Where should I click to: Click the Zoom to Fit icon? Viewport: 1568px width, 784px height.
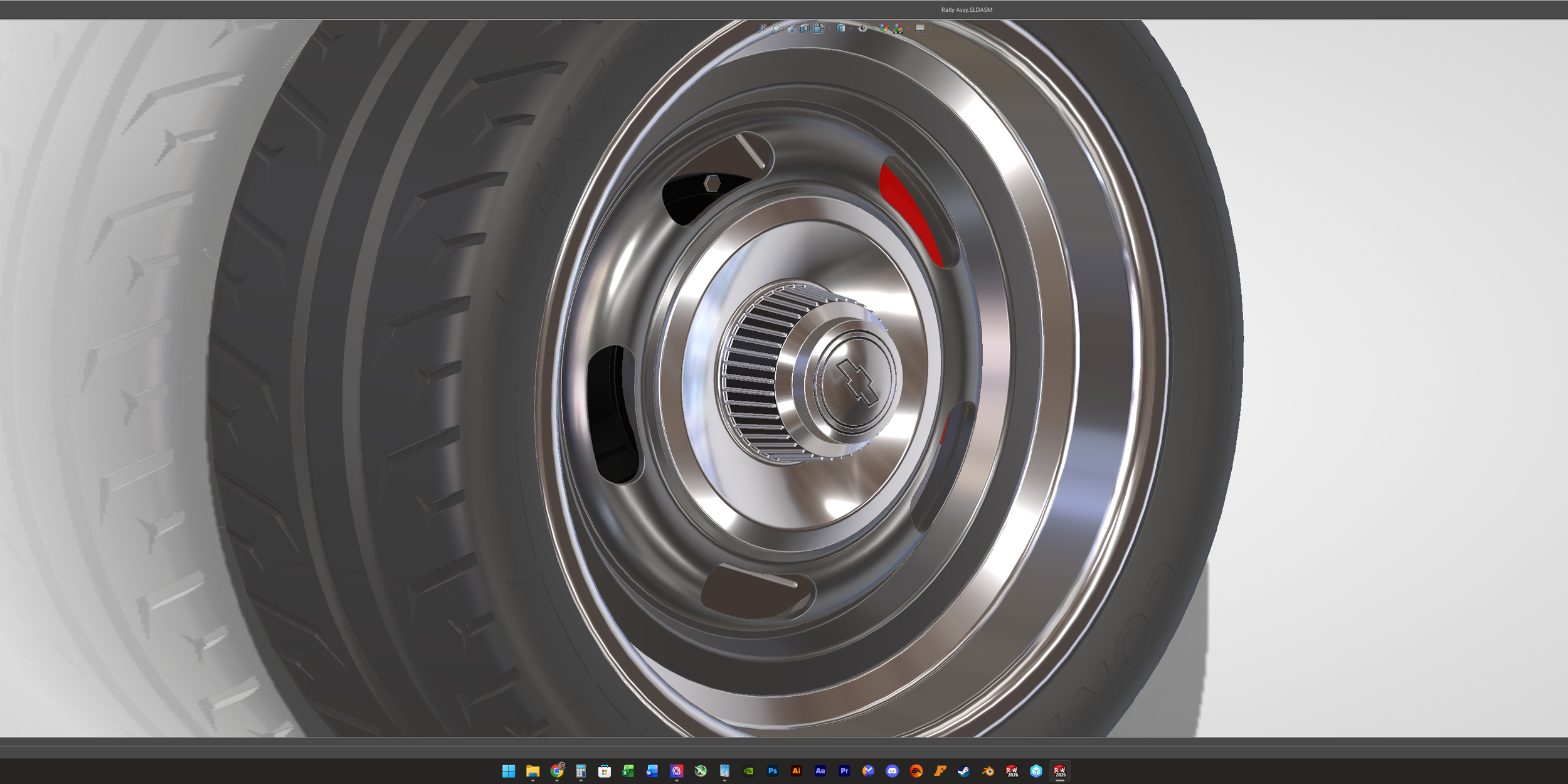(763, 28)
